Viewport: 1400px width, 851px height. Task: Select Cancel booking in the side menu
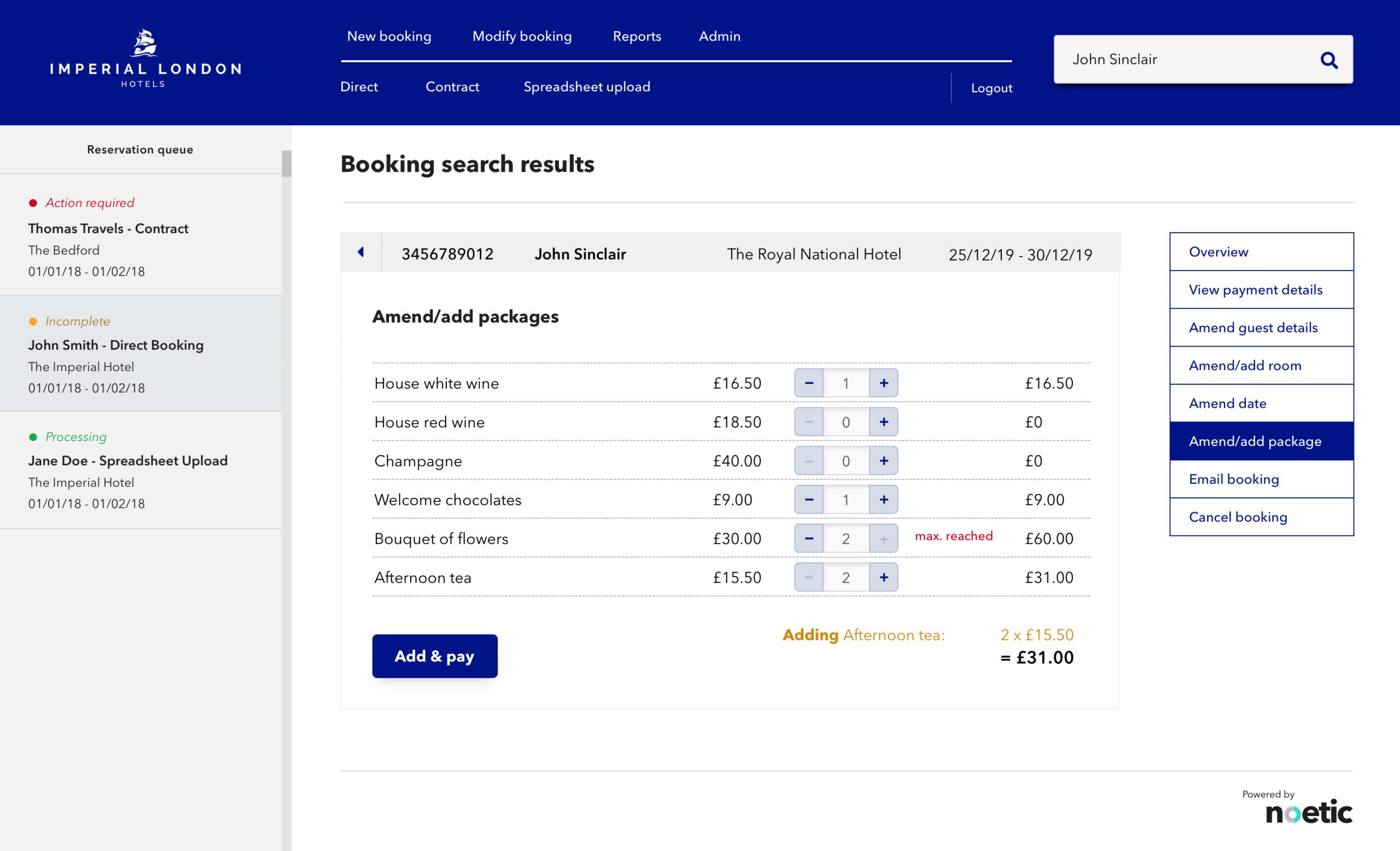tap(1238, 517)
